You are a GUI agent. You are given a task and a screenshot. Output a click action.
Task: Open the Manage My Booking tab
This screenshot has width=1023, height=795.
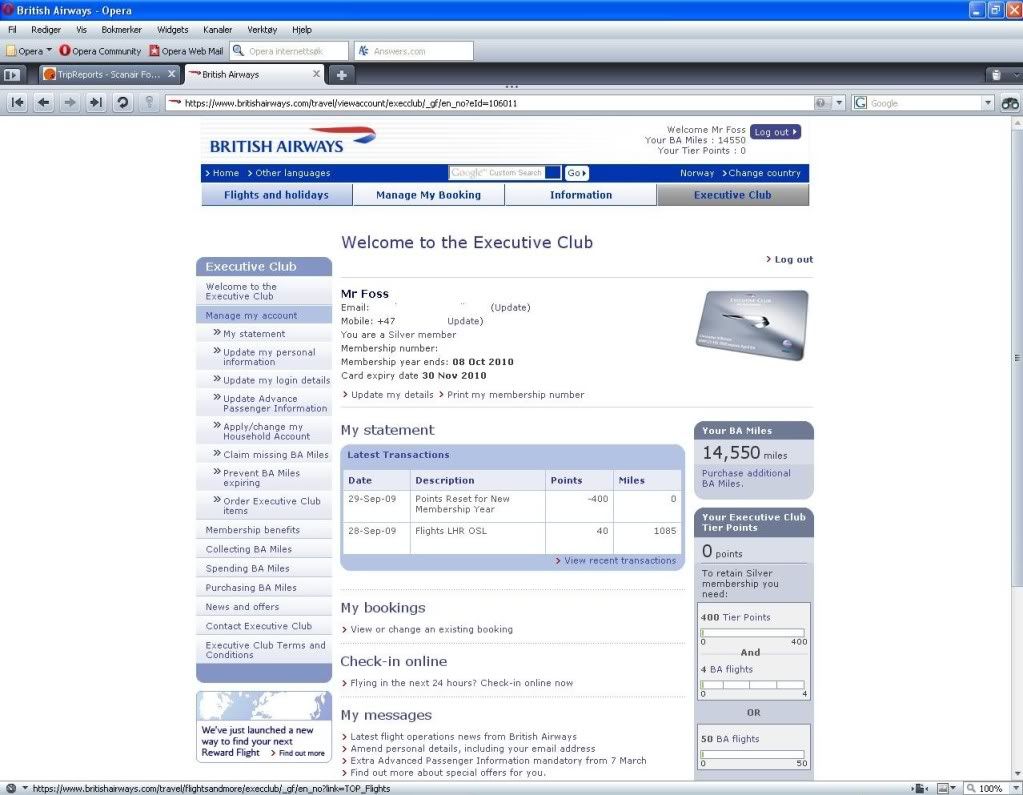point(429,194)
